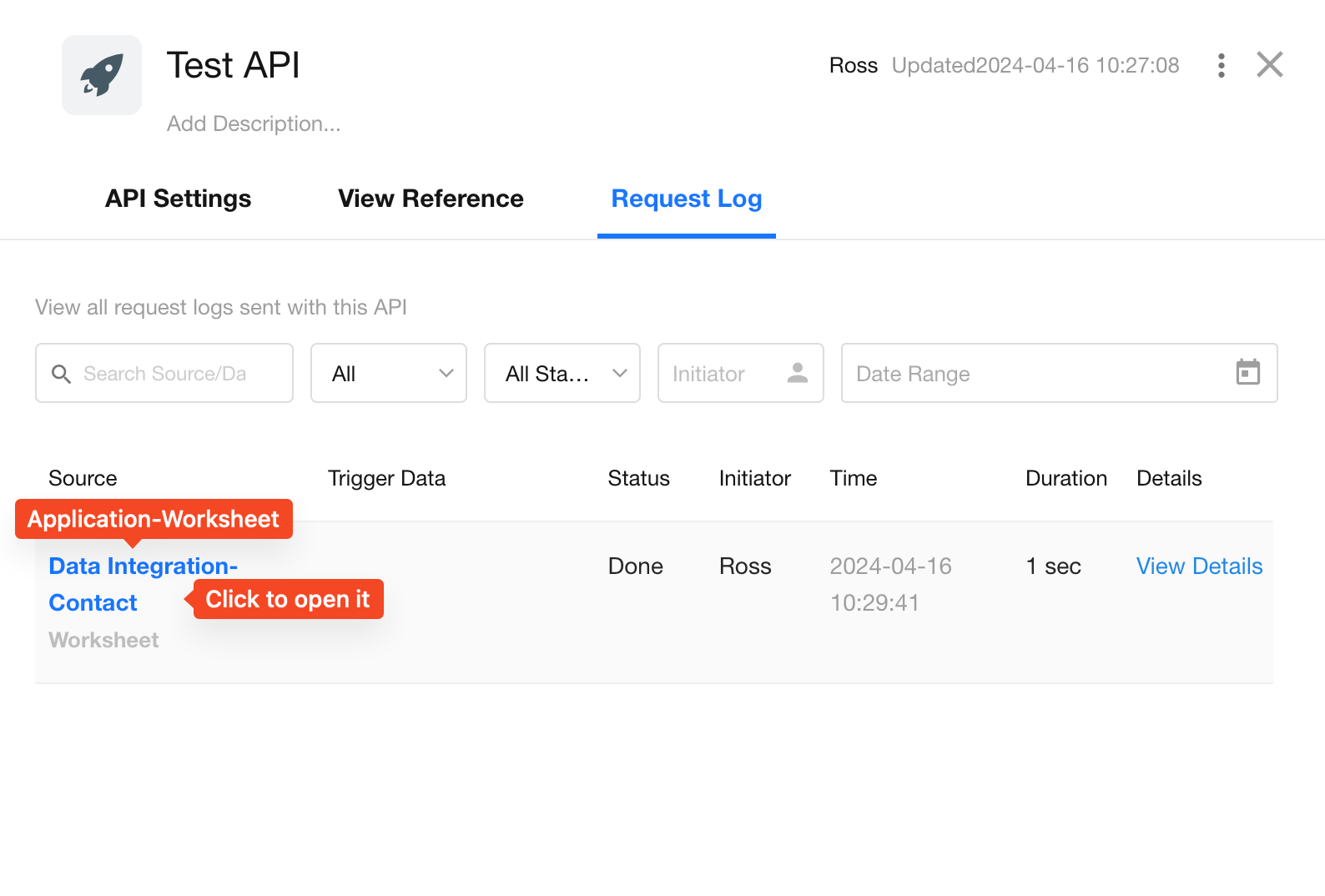1325x896 pixels.
Task: Focus the Search Source/Data input
Action: (x=175, y=373)
